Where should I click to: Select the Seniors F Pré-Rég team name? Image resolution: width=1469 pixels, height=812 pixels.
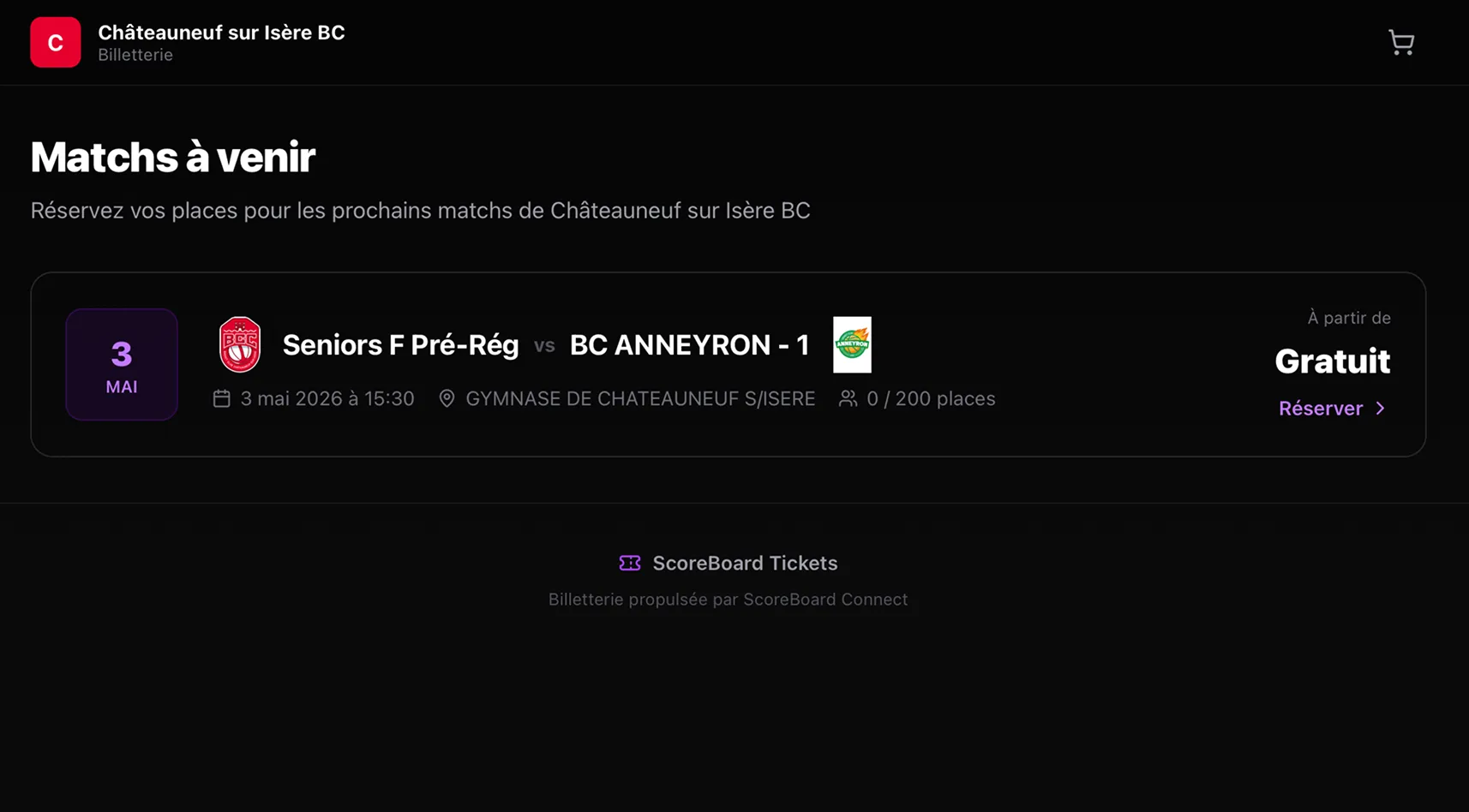[400, 345]
